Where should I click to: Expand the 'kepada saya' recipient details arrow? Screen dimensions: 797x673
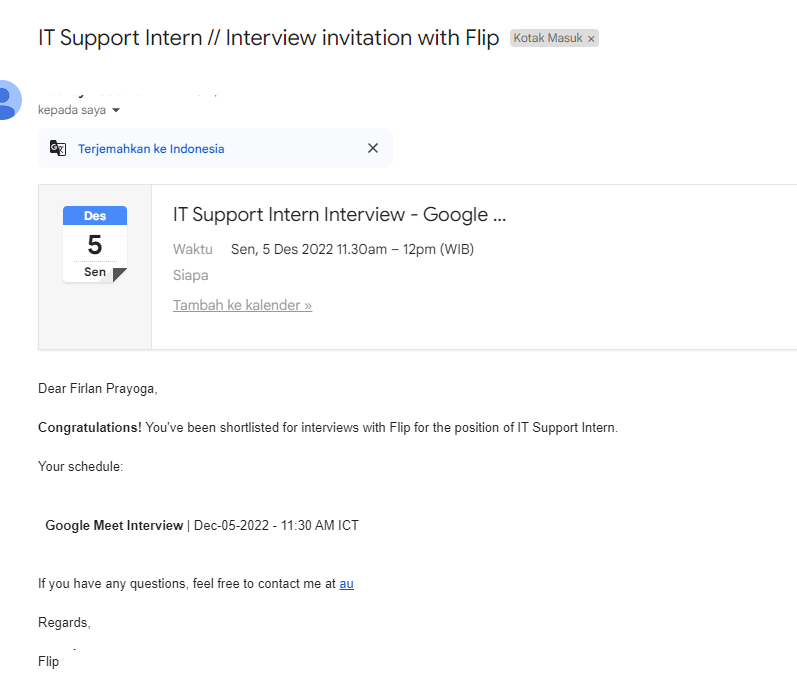(x=116, y=110)
